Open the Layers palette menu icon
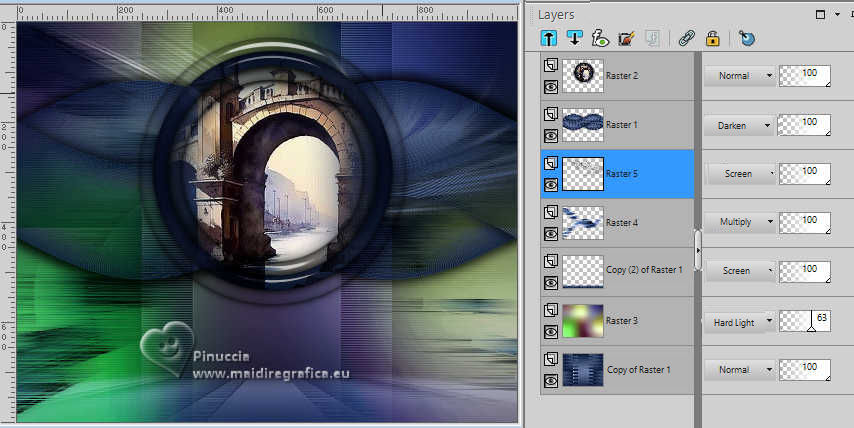 pos(820,15)
